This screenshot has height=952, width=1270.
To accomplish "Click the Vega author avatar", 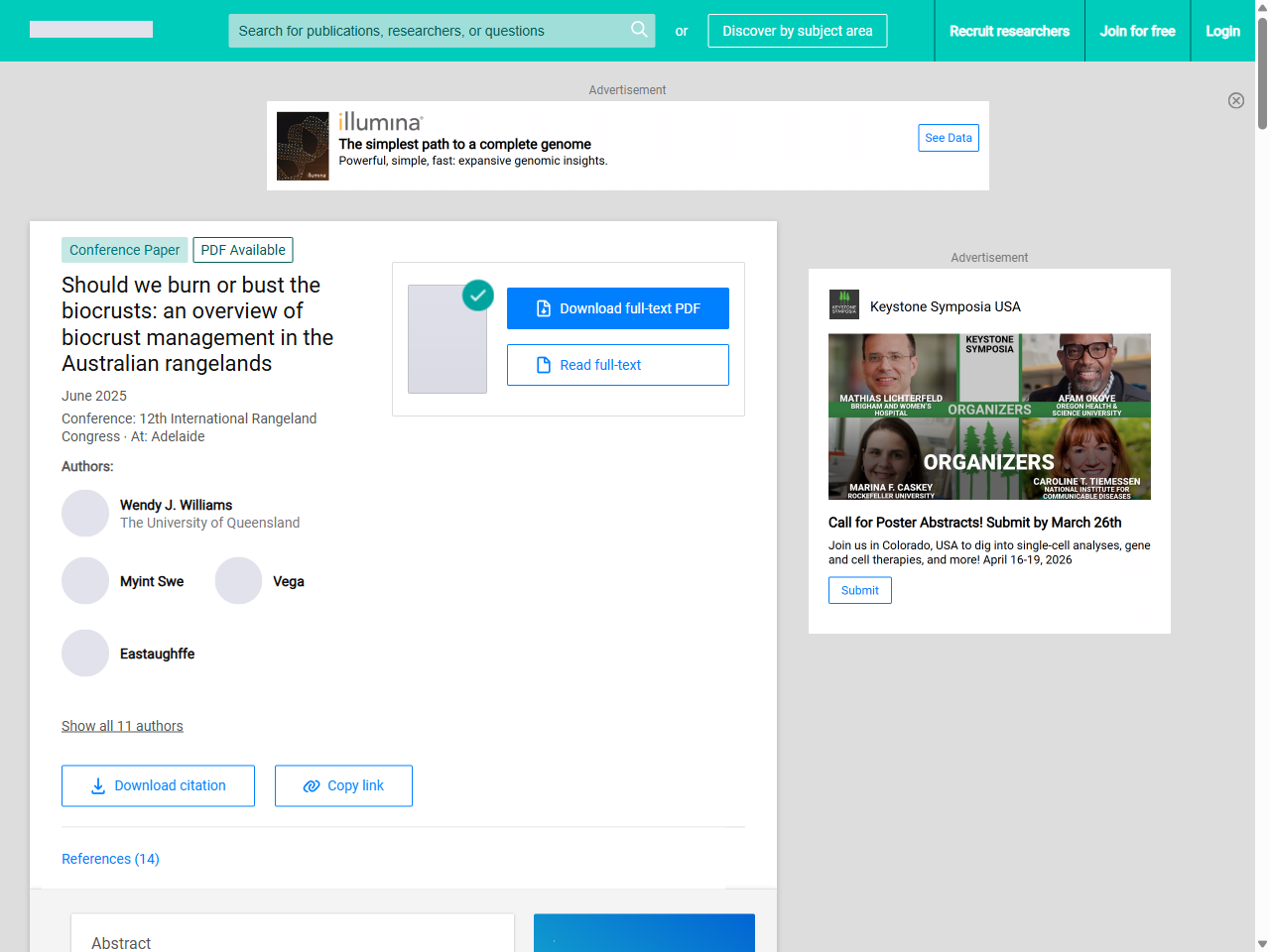I will (x=238, y=581).
